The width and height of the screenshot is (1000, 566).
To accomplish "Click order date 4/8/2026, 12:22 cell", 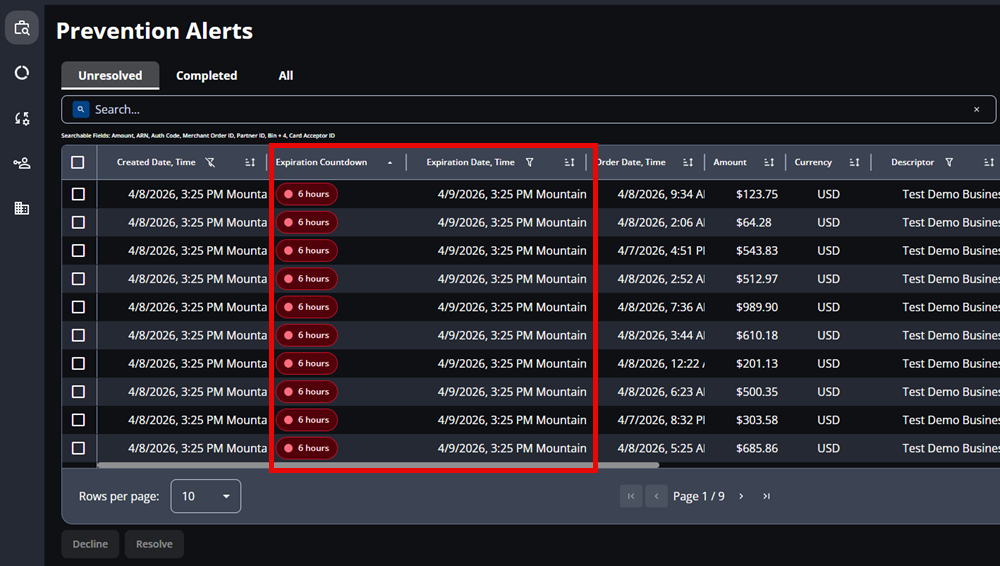I will 661,363.
